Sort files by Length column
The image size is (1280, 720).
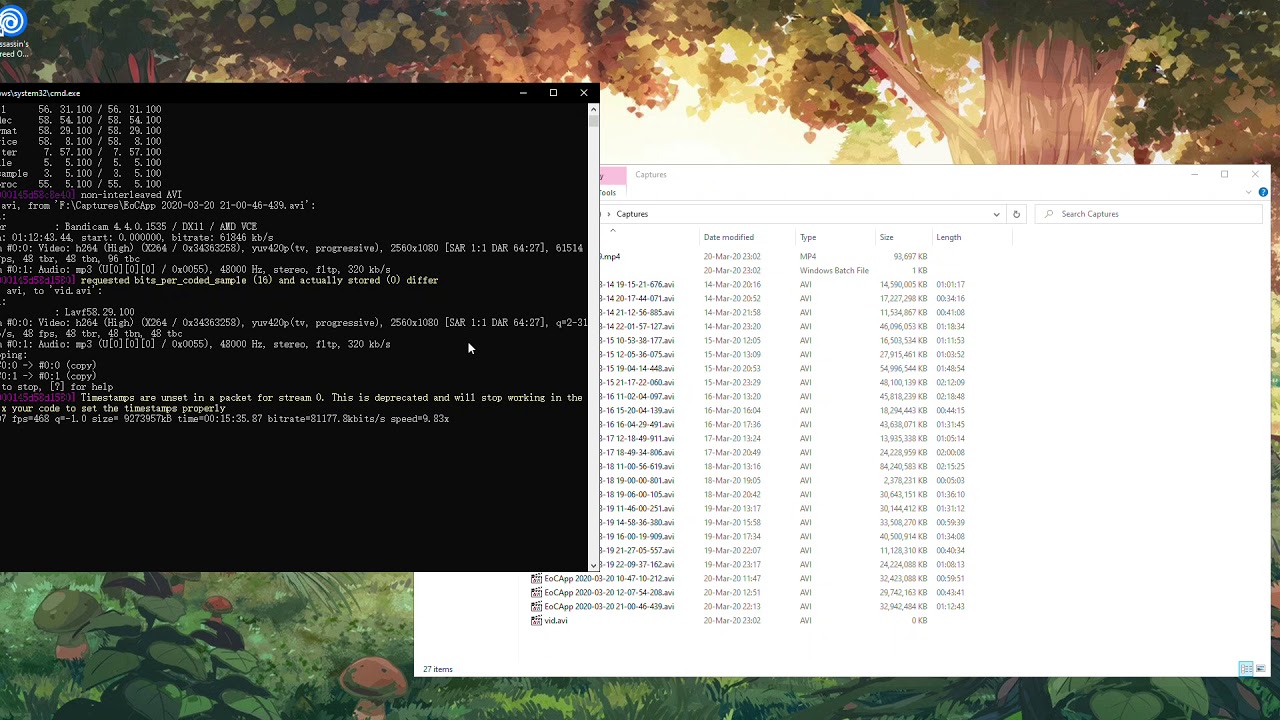949,237
